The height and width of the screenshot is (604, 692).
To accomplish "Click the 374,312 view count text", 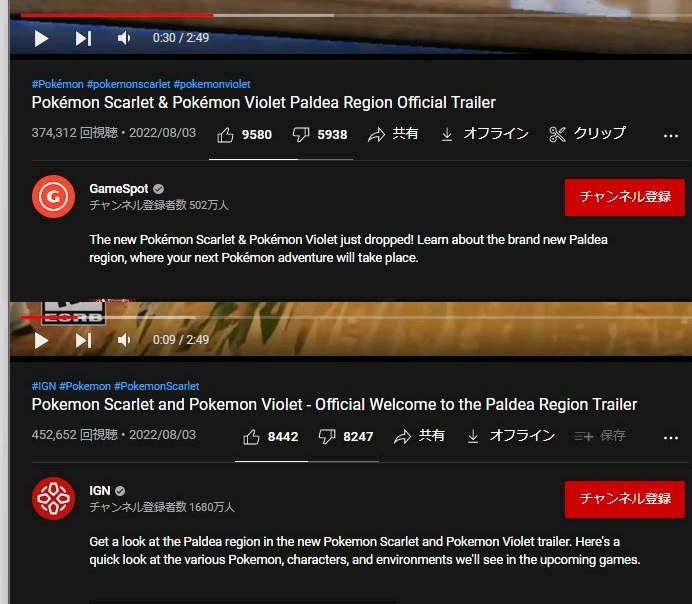I will 75,133.
